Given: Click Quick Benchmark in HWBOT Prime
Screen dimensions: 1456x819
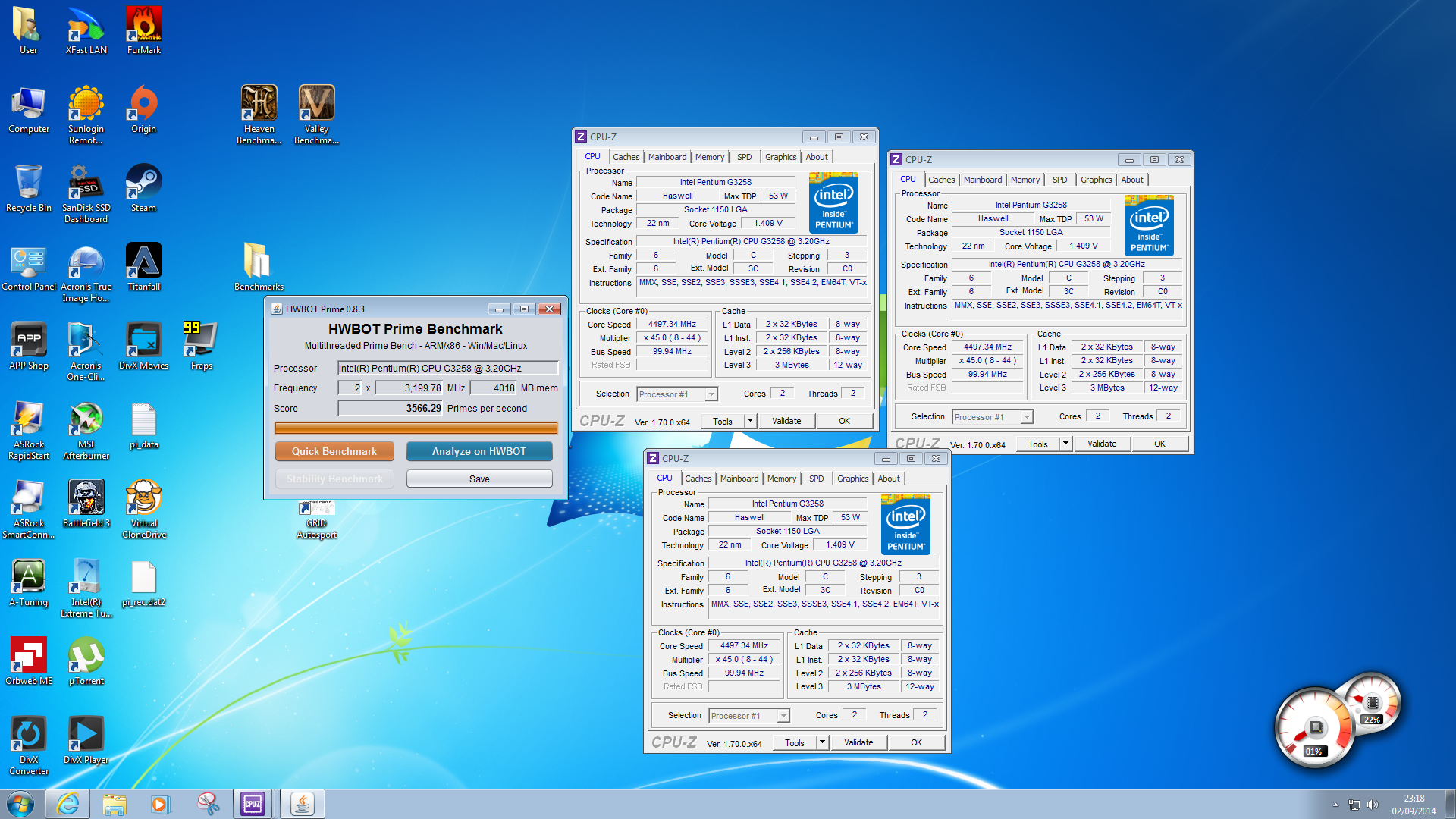Looking at the screenshot, I should point(334,451).
